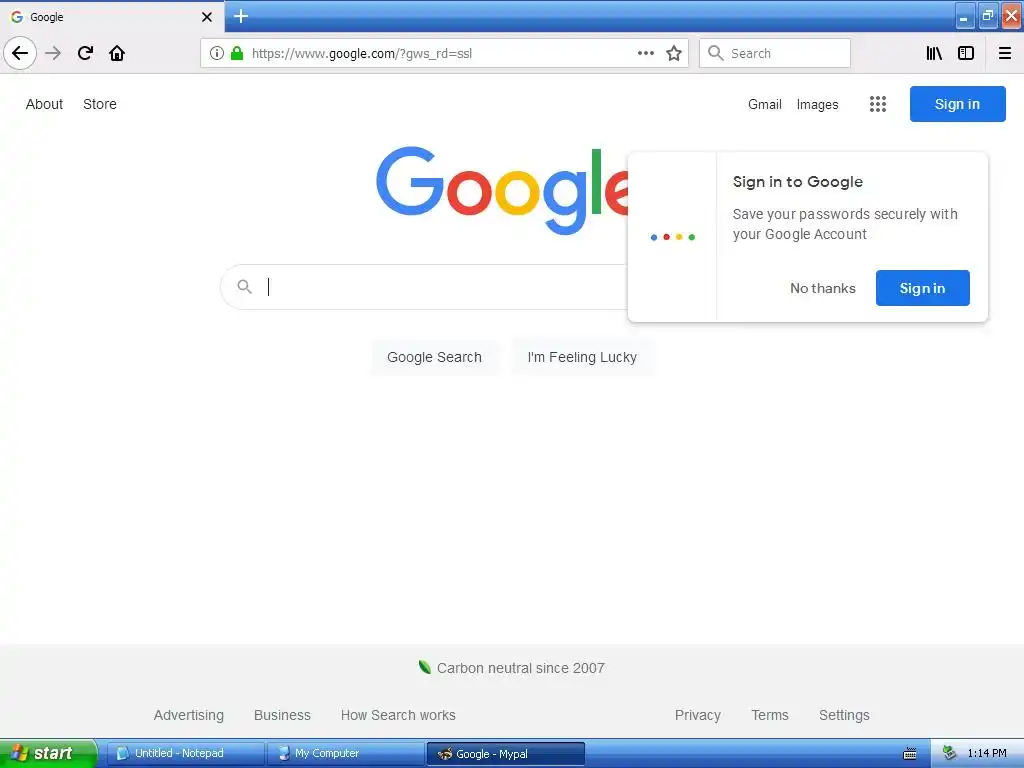Image resolution: width=1024 pixels, height=768 pixels.
Task: Open the Settings footer menu
Action: pos(844,715)
